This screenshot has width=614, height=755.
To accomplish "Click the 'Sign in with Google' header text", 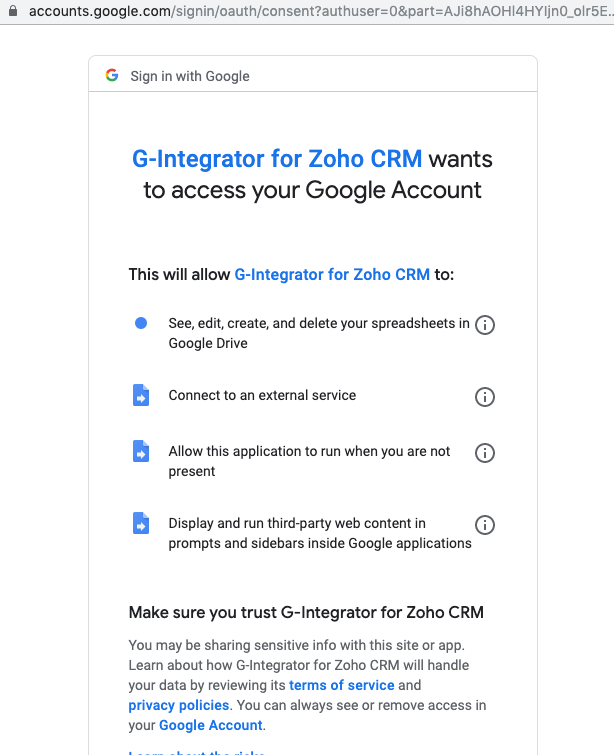I will [x=190, y=76].
